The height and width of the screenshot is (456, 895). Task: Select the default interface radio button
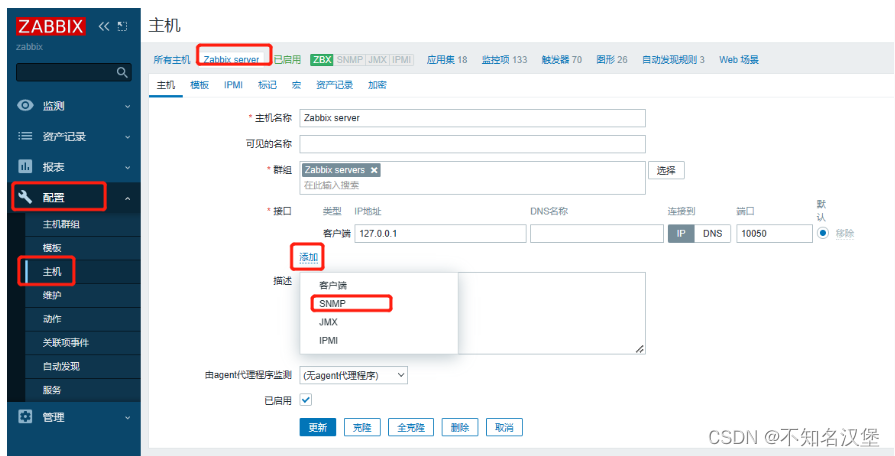tap(823, 233)
